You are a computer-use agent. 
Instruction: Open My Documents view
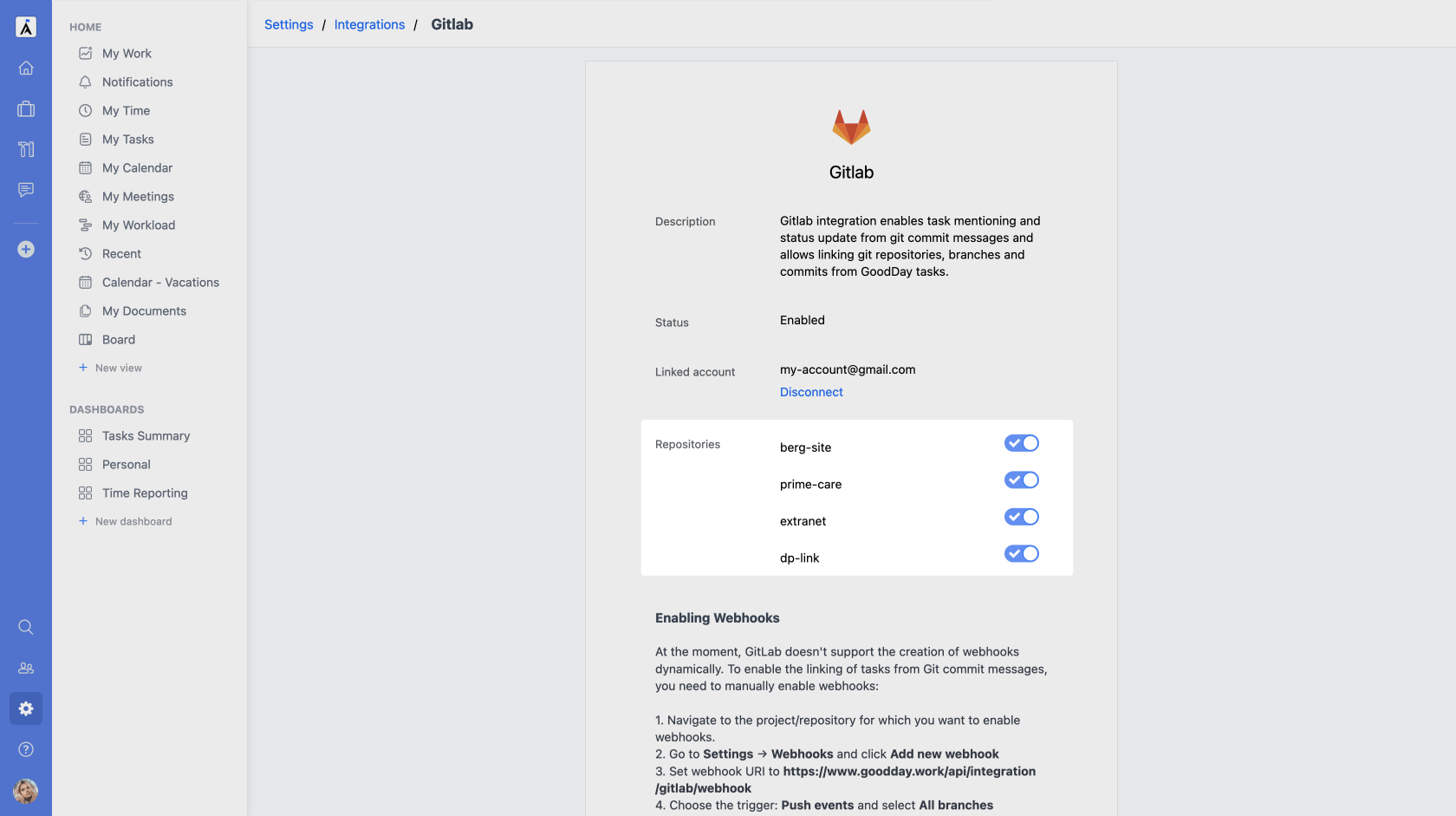click(144, 311)
